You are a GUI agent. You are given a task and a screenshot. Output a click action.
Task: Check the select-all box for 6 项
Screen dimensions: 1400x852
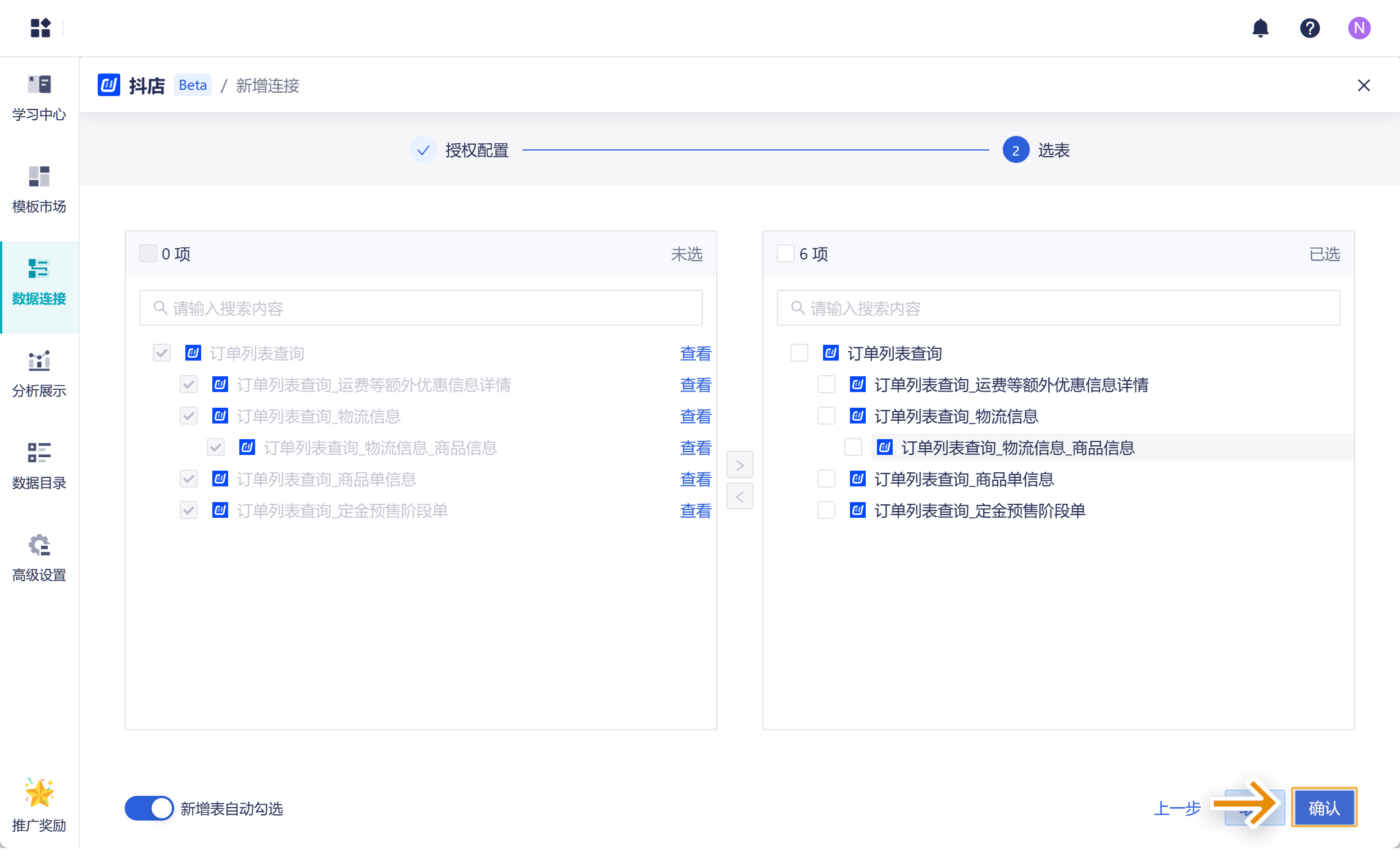coord(785,253)
